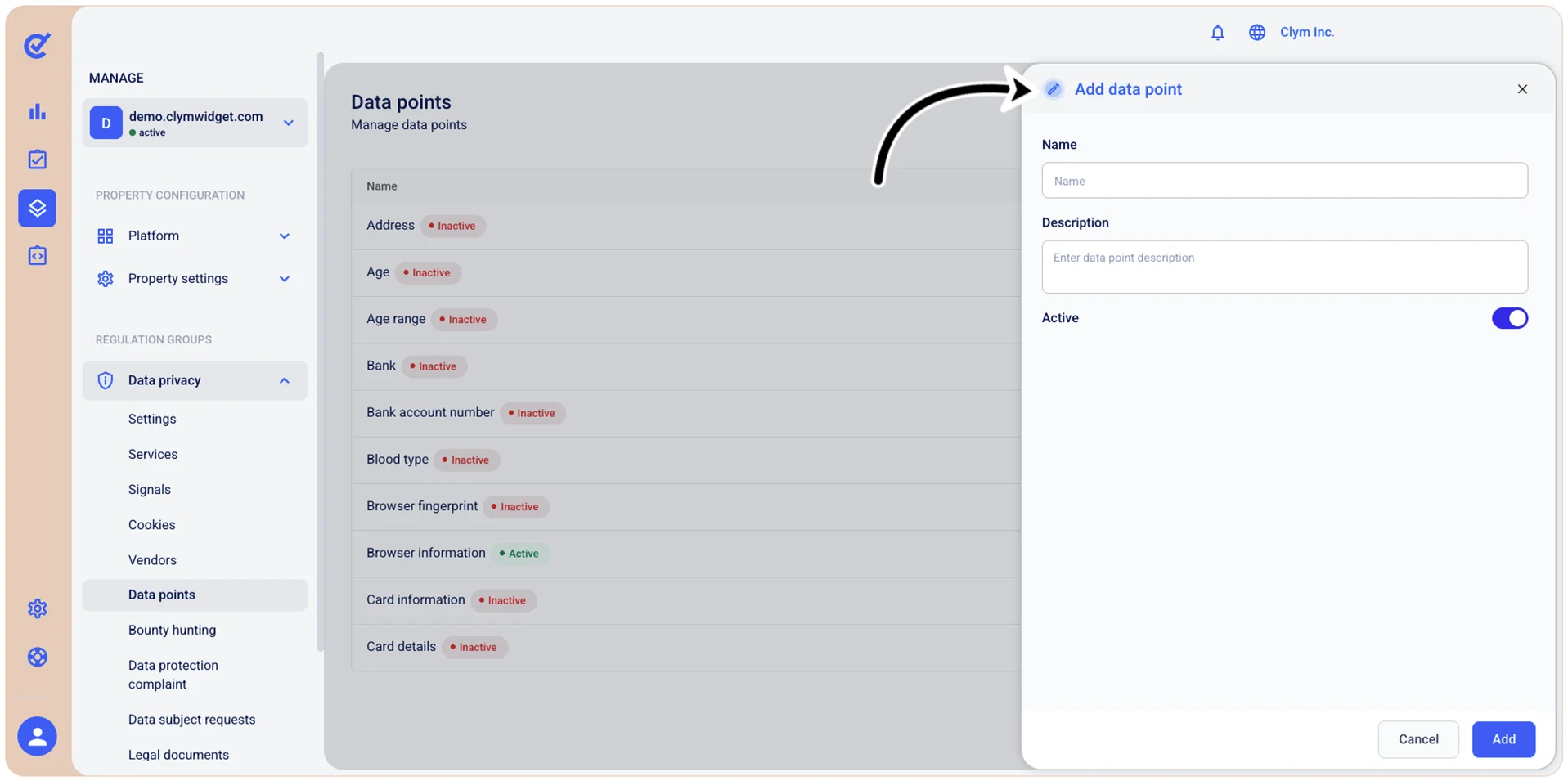Select the Card details row
Screen dimensions: 1568x781
pyautogui.click(x=686, y=647)
